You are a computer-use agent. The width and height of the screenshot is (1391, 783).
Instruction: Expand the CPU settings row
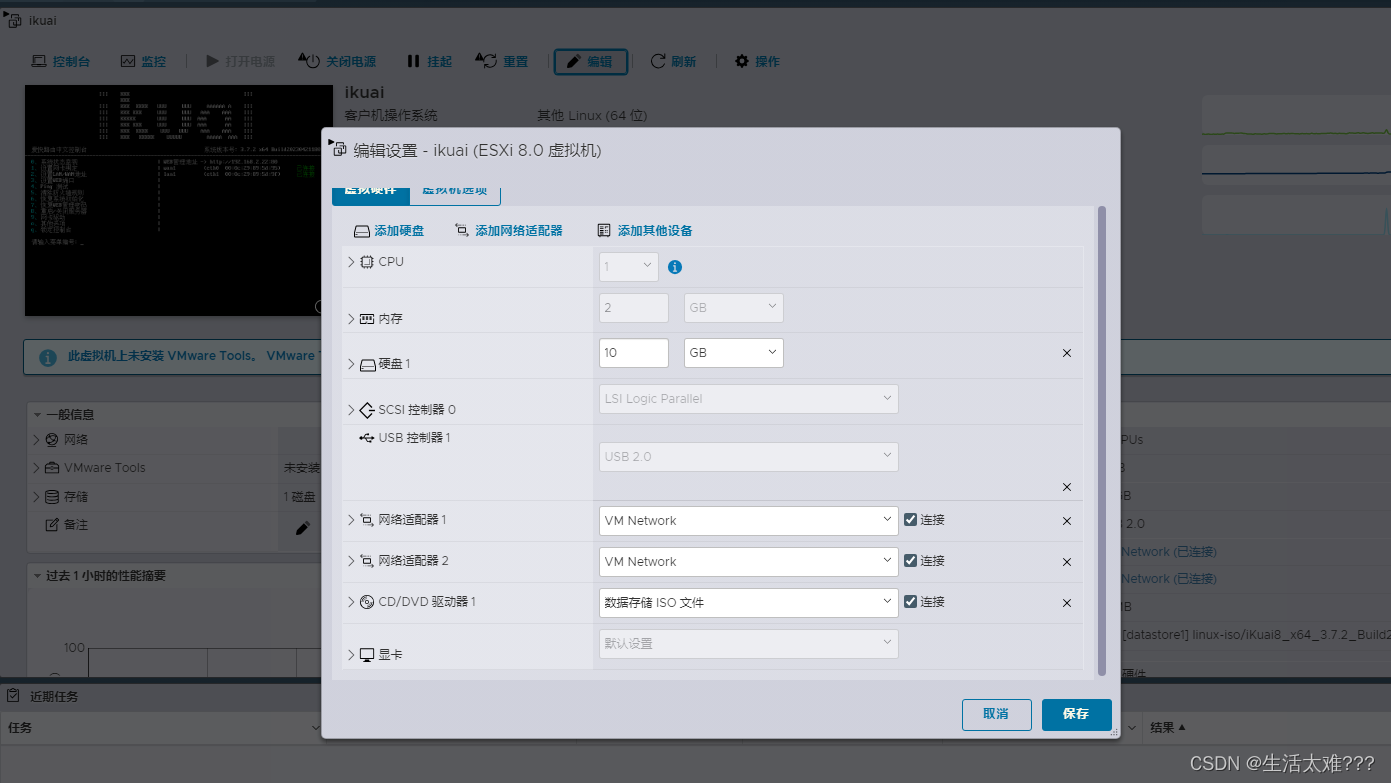(x=351, y=261)
